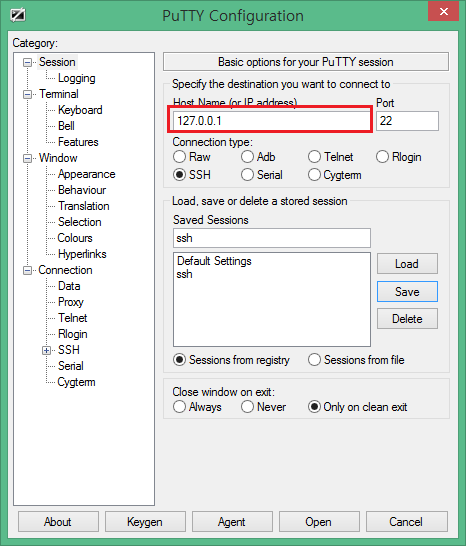Collapse the Connection tree node
Viewport: 466px width, 546px height.
(27, 271)
